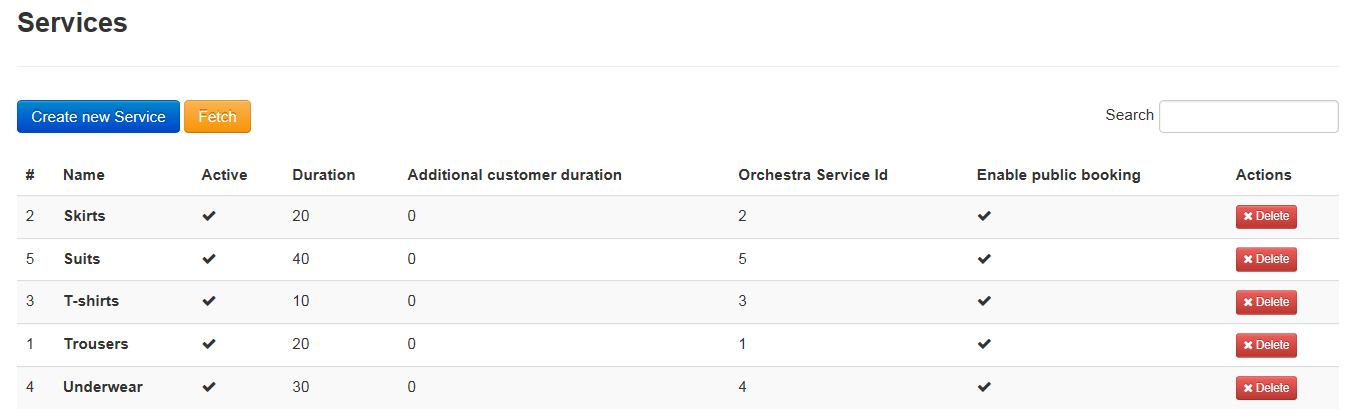Focus the Search input field
The image size is (1354, 420).
click(1248, 116)
